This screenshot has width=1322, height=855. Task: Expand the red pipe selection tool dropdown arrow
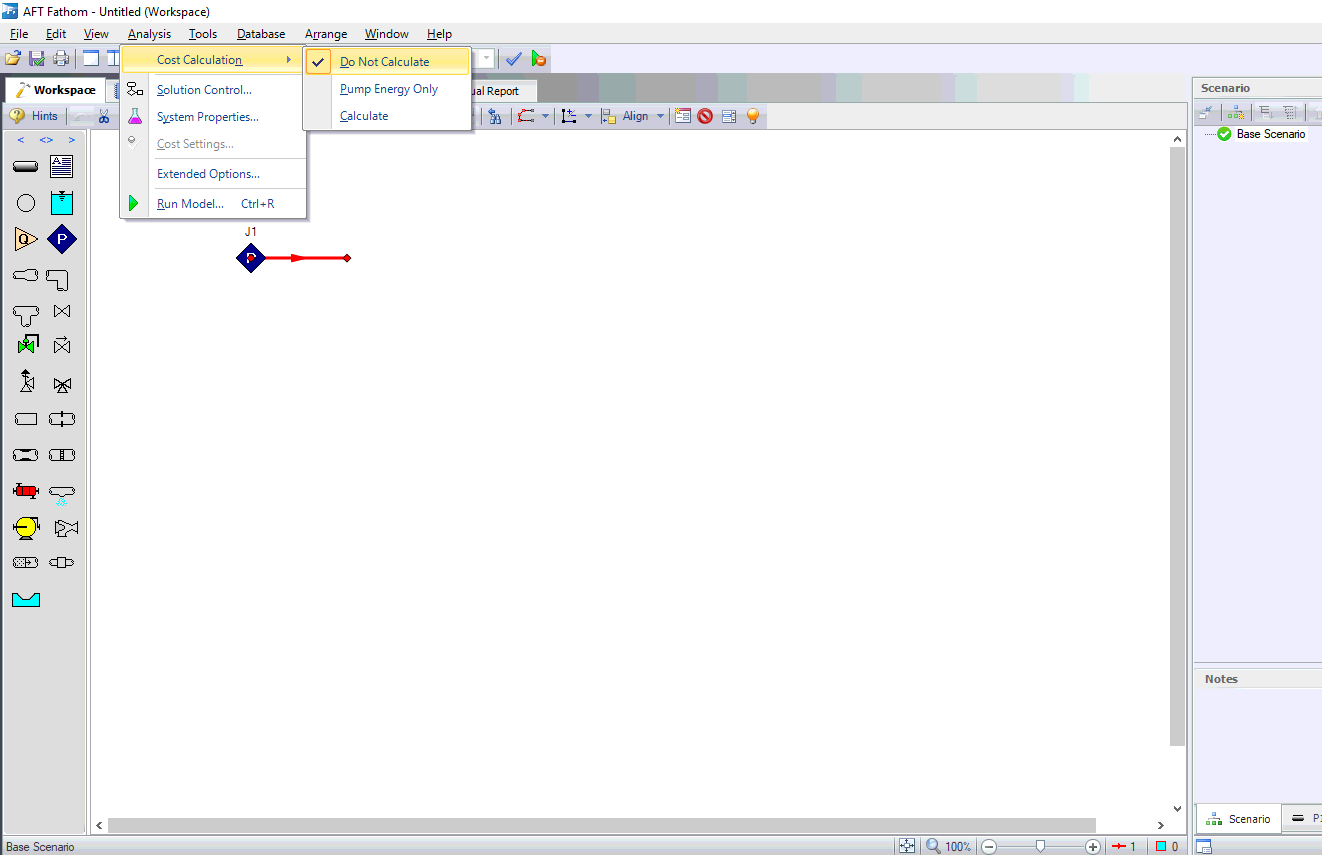tap(545, 116)
